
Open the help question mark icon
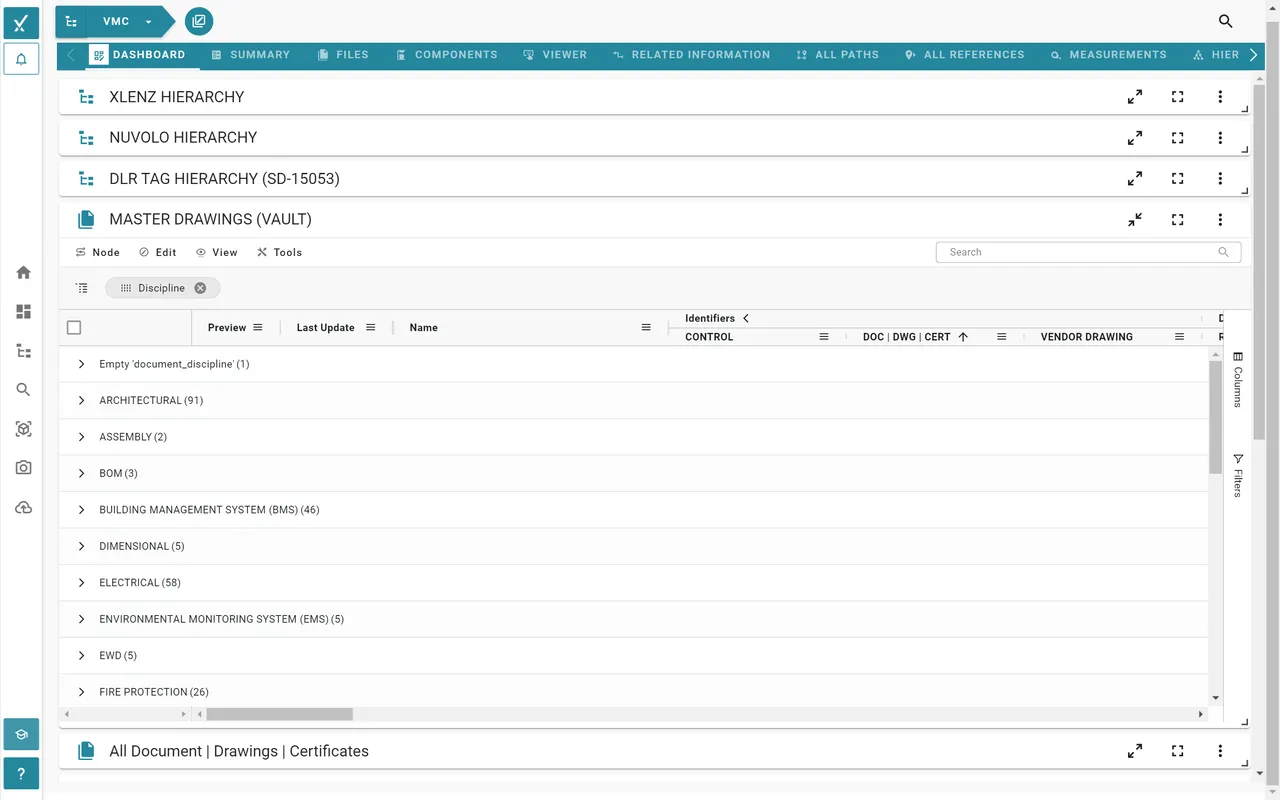(21, 773)
